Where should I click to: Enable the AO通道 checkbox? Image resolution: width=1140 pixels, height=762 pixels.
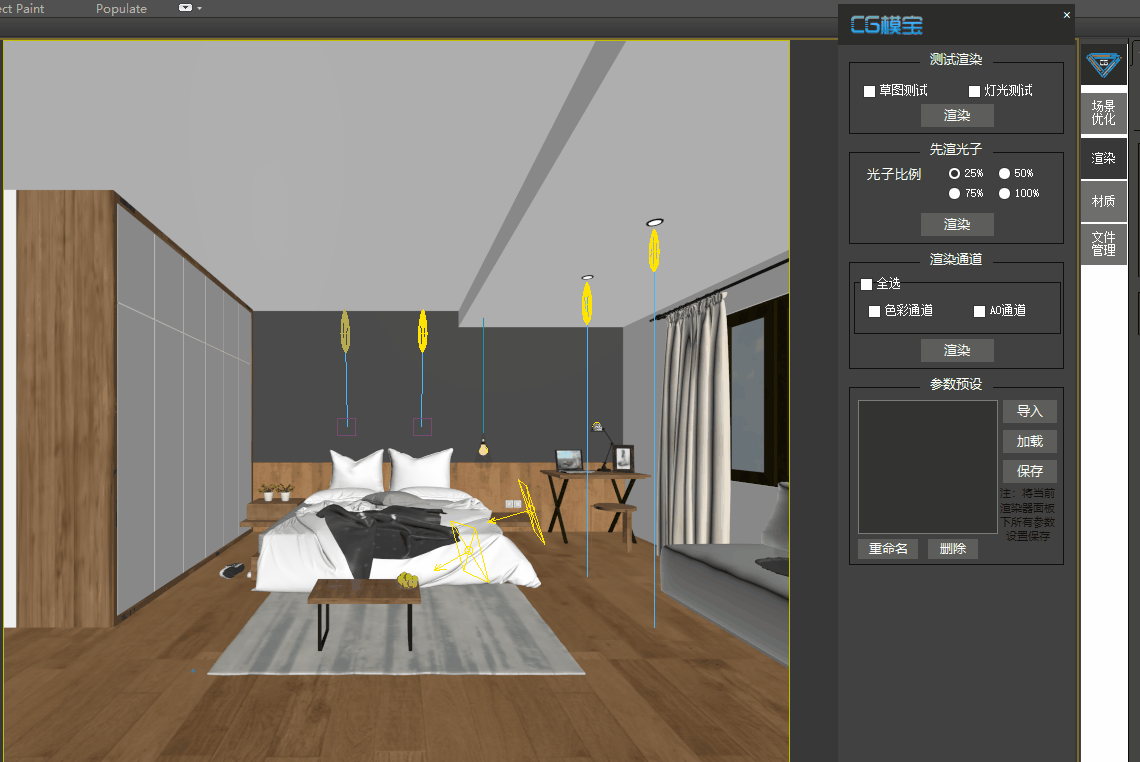979,311
